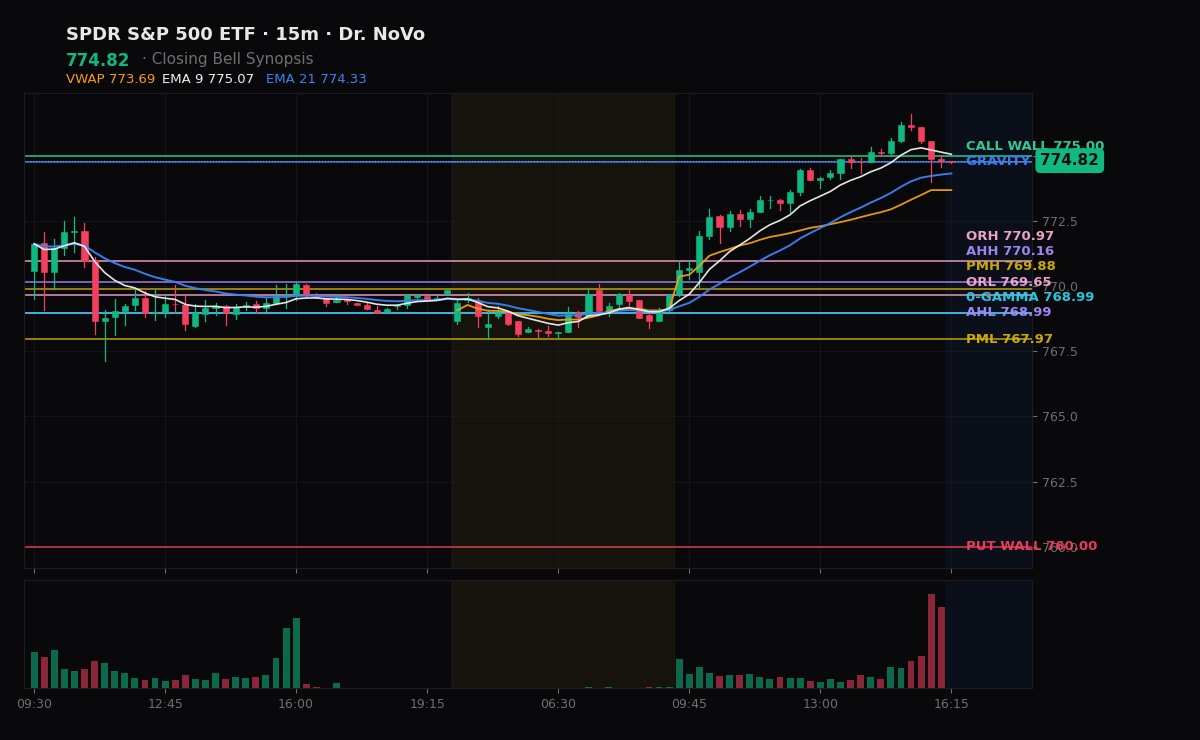Screen dimensions: 1200x740
Task: Click the PUT WALL 760.00 label
Action: coord(1031,547)
